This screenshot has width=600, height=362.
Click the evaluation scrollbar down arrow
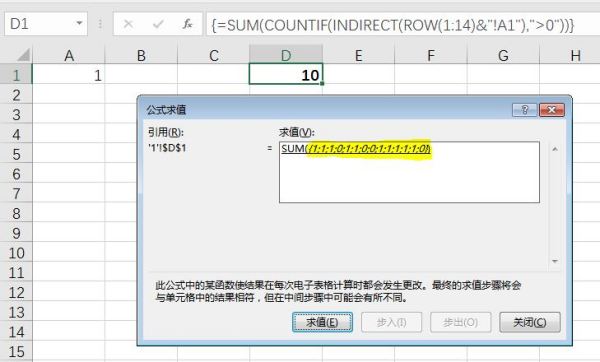(555, 261)
